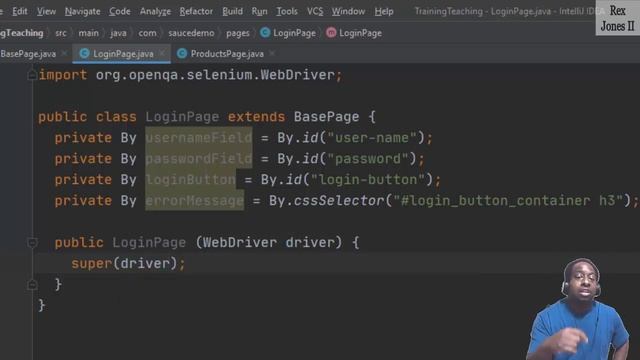
Task: Open the Tools menu
Action: 287,11
